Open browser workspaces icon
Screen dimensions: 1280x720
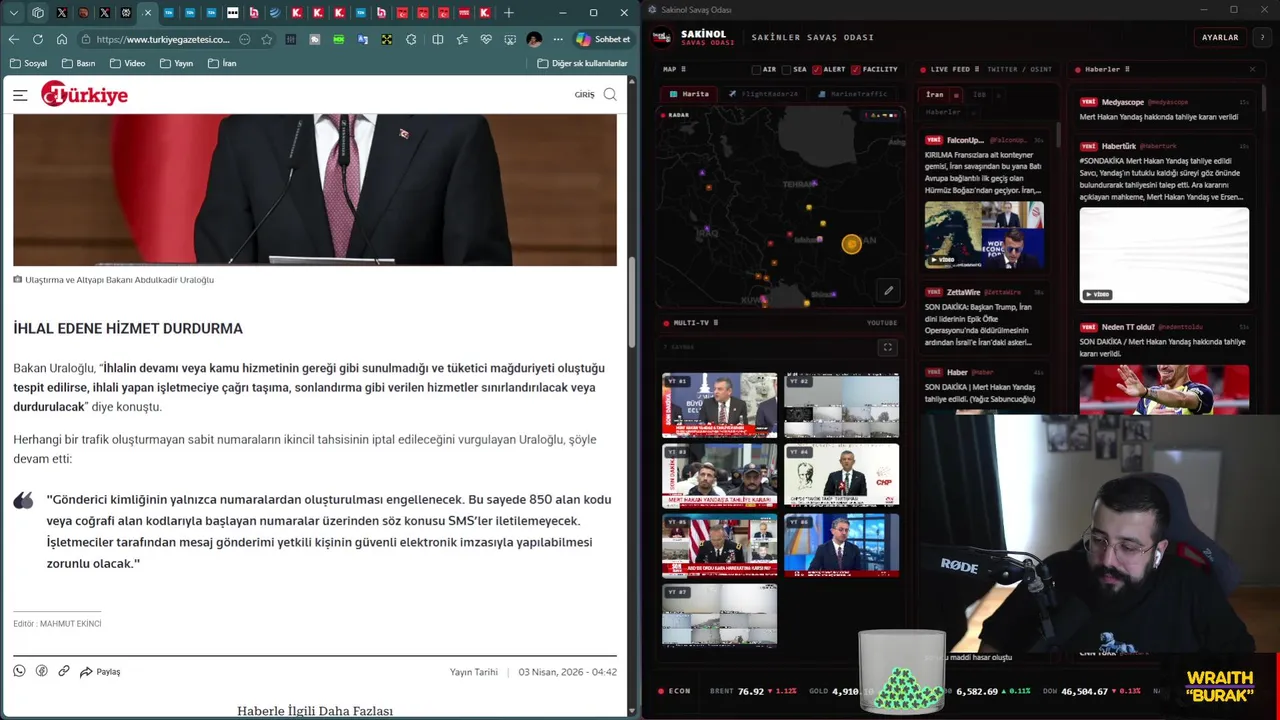tap(38, 12)
